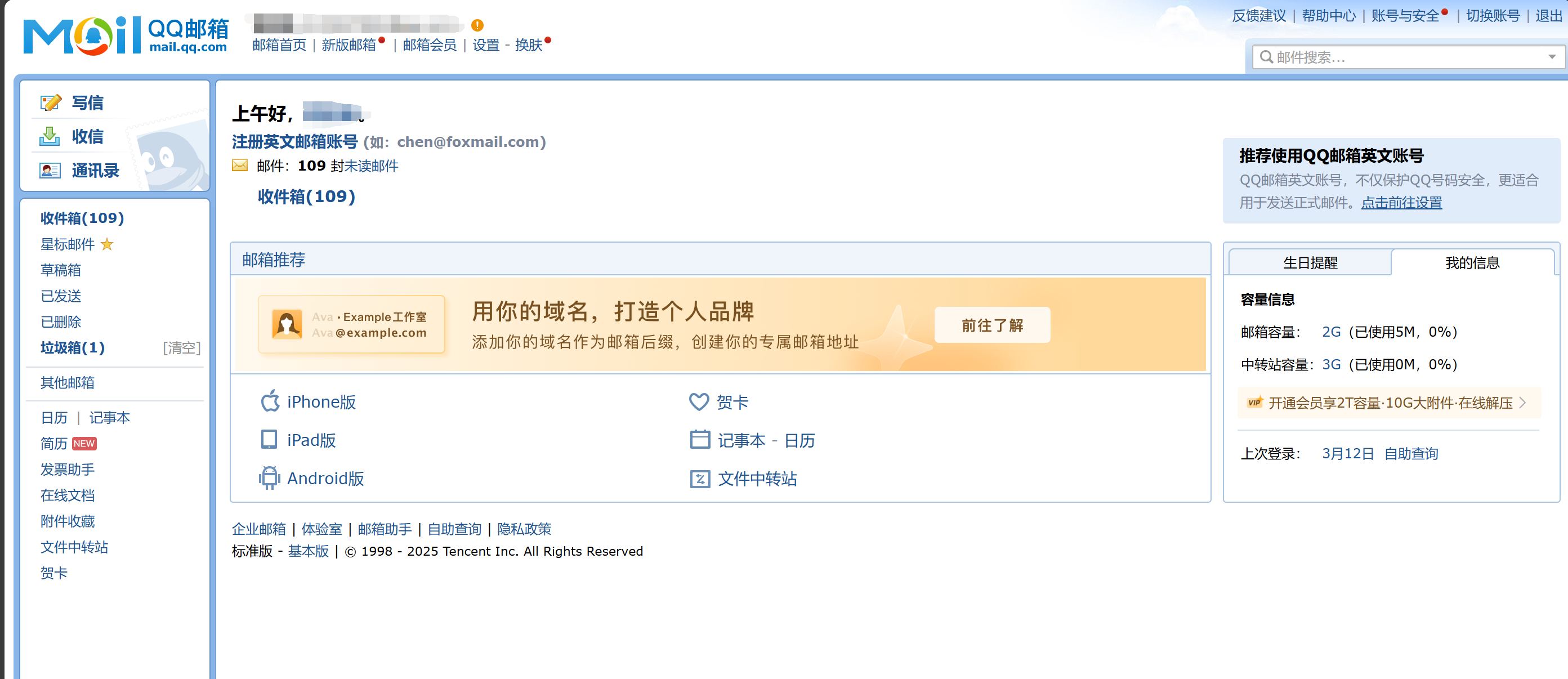The image size is (1568, 679).
Task: Click the Android robot icon
Action: [269, 478]
